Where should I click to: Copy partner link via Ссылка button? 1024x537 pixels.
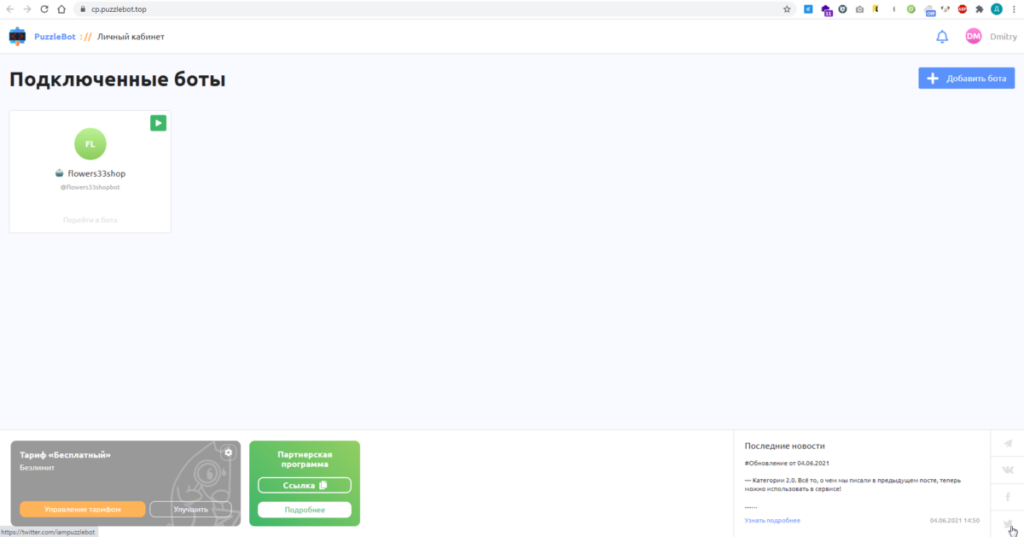tap(304, 485)
